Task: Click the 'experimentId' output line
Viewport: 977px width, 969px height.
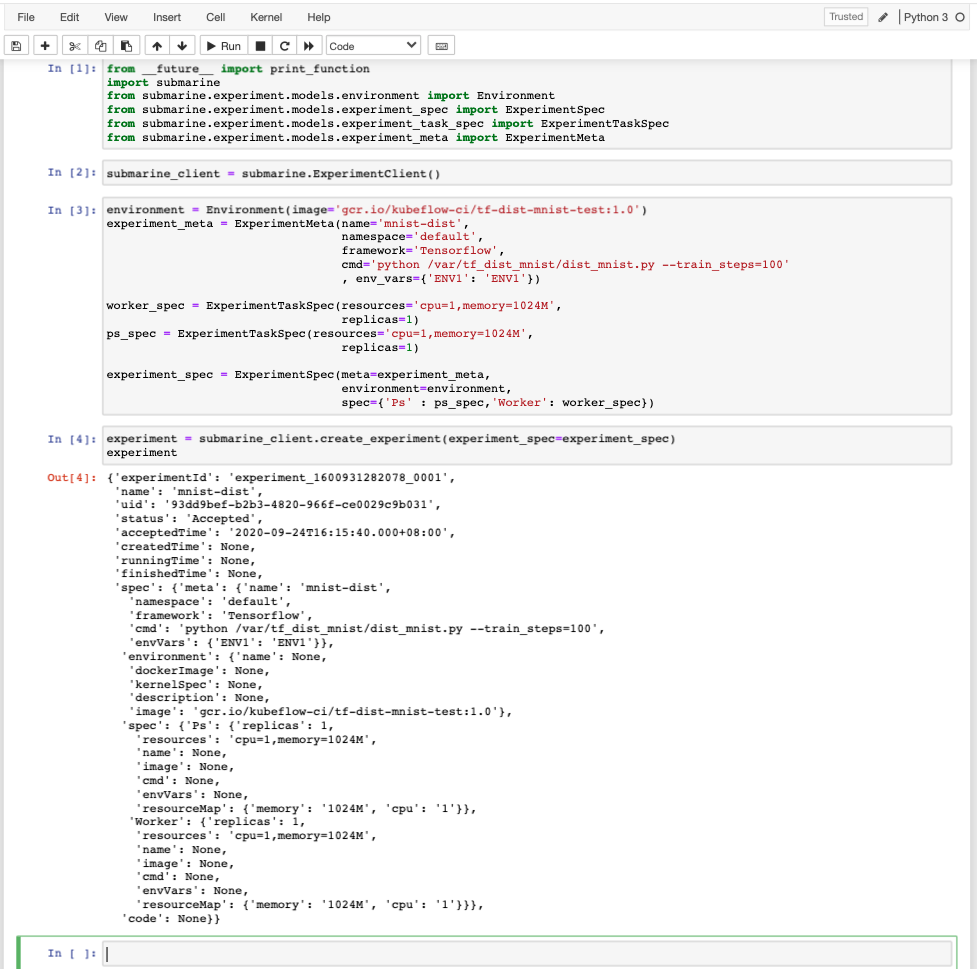Action: (x=281, y=477)
